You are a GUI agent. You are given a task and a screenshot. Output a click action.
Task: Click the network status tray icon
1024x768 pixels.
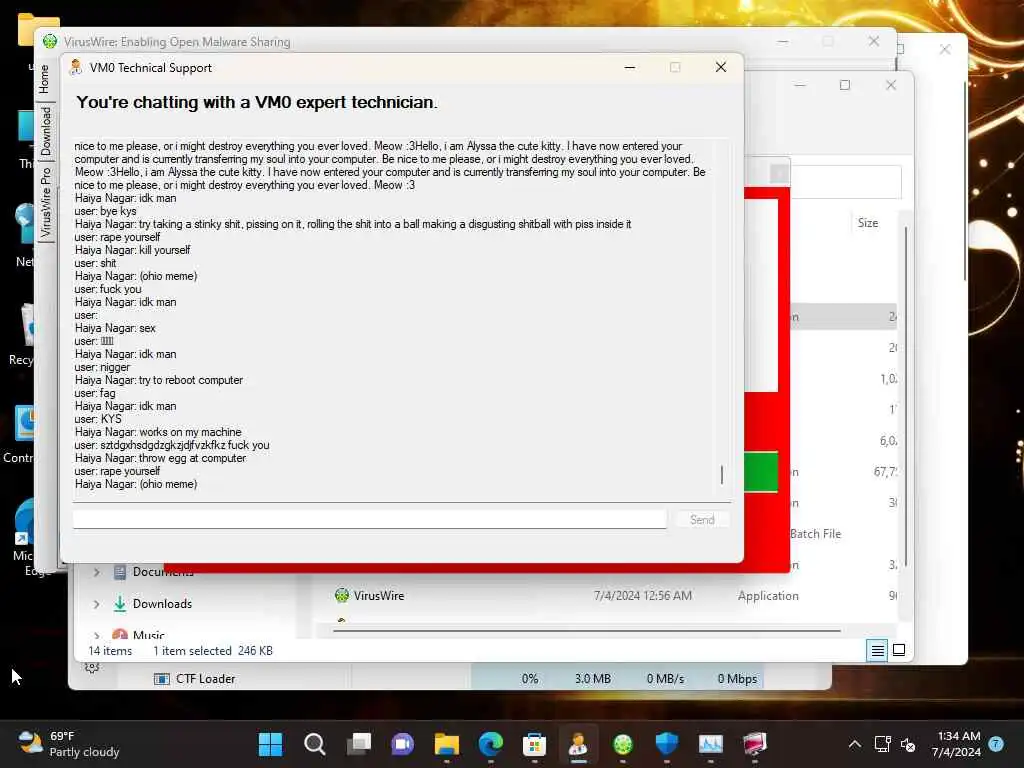[882, 744]
